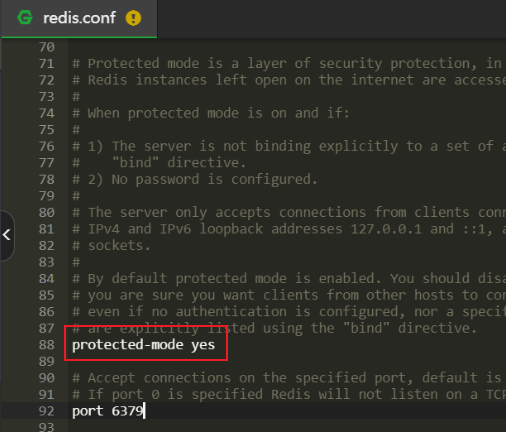
Task: Click the empty line 89
Action: [287, 361]
